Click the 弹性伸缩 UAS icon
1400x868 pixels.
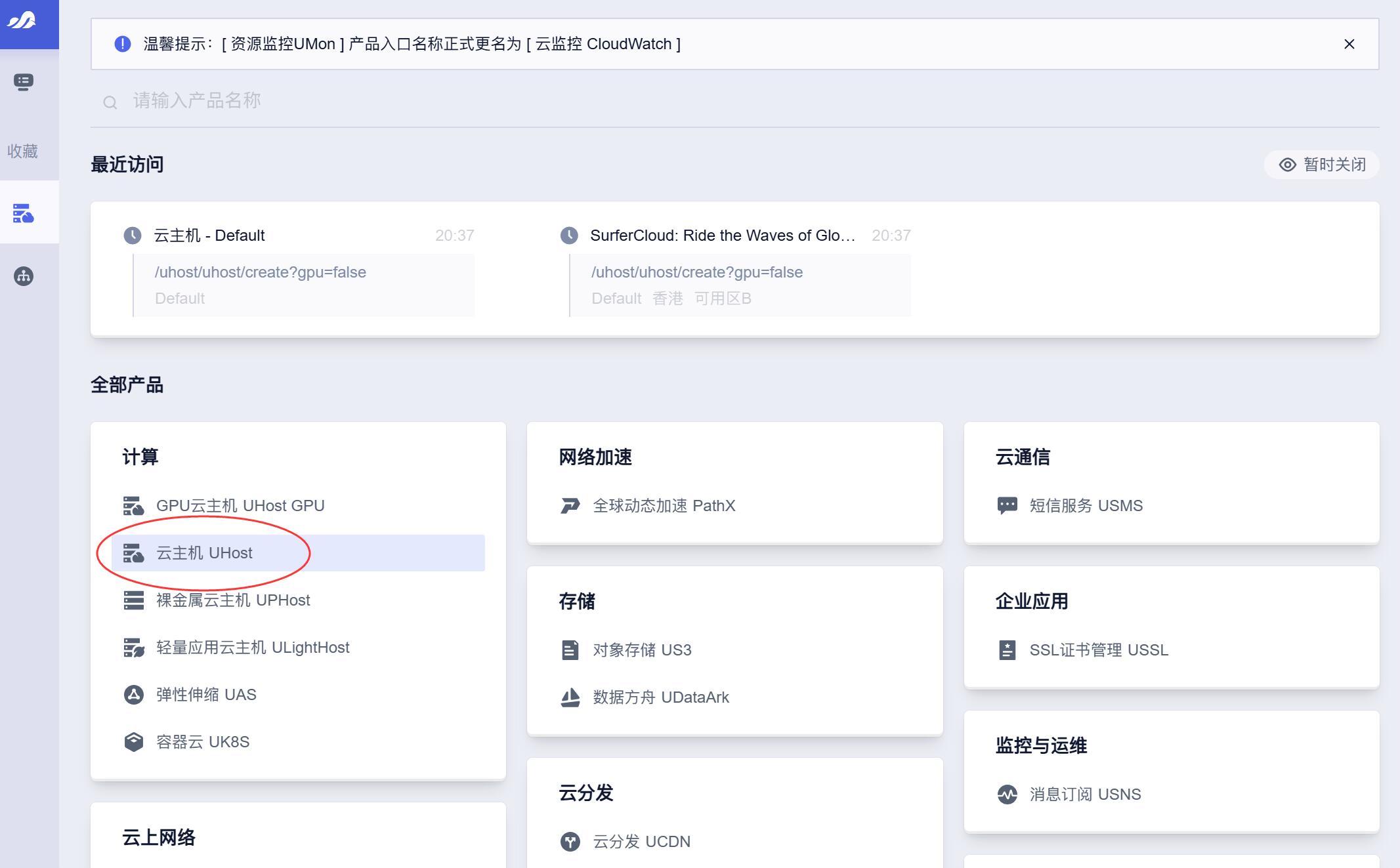click(x=132, y=694)
